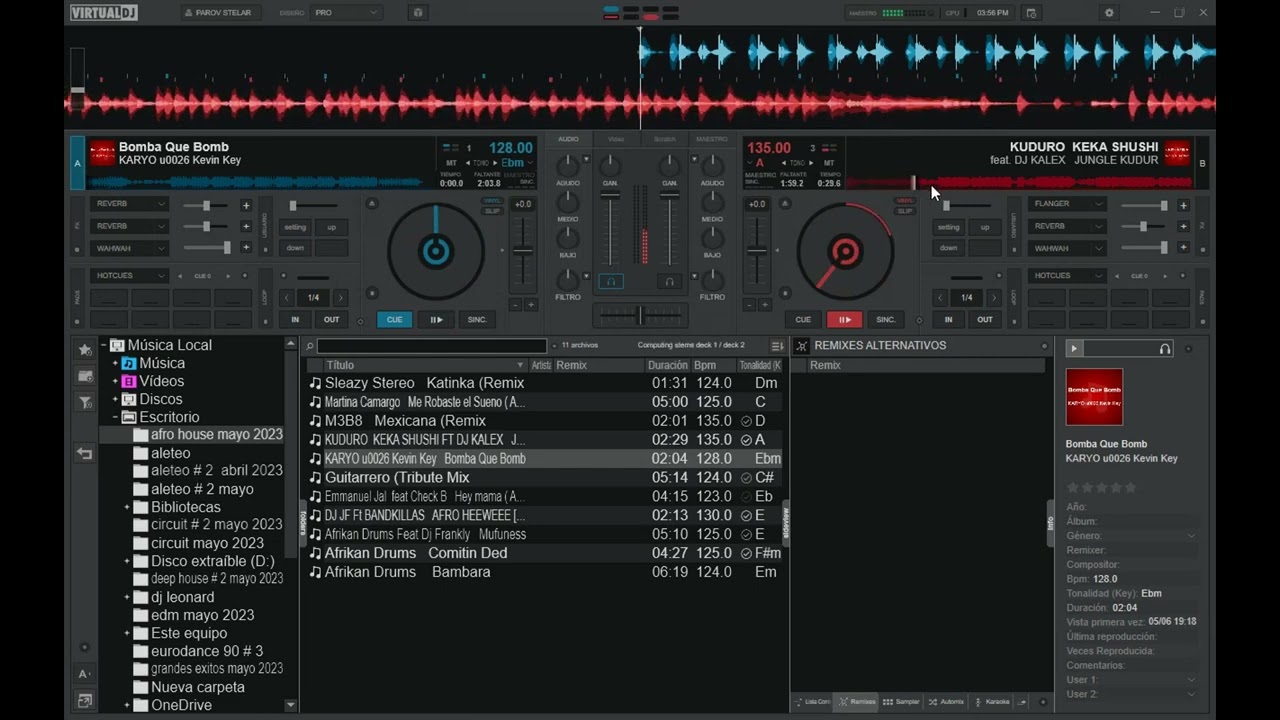Switch to the MAESTRO mixer tab
This screenshot has height=720, width=1280.
[712, 139]
